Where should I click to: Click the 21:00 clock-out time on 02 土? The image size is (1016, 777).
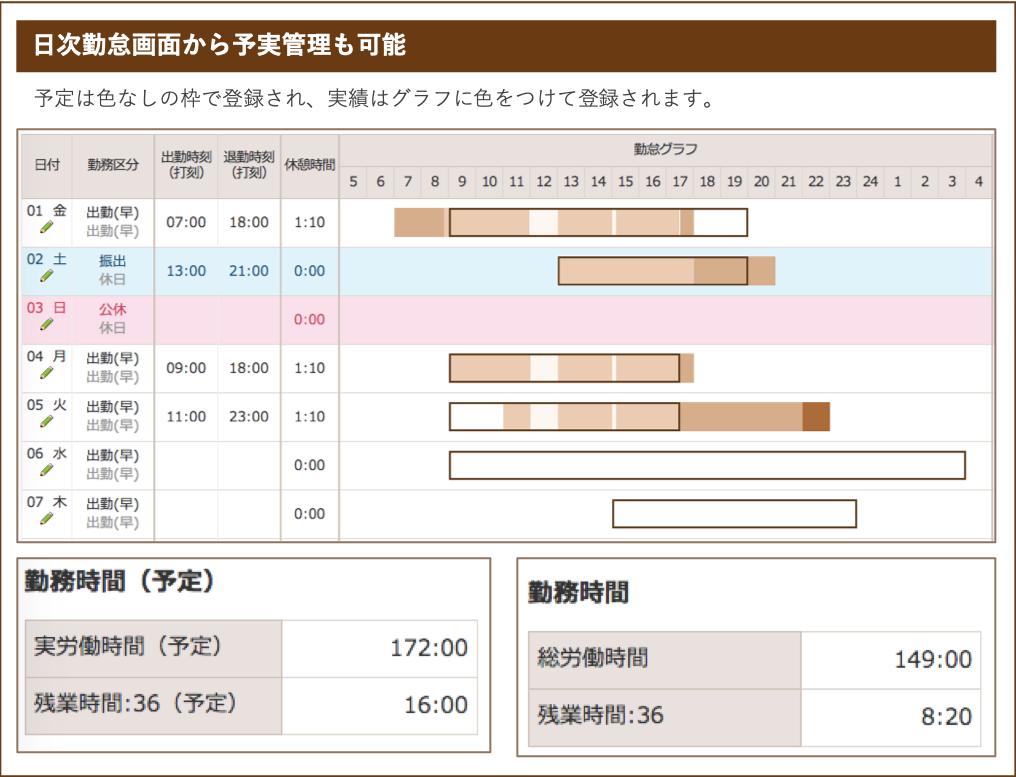pyautogui.click(x=248, y=271)
